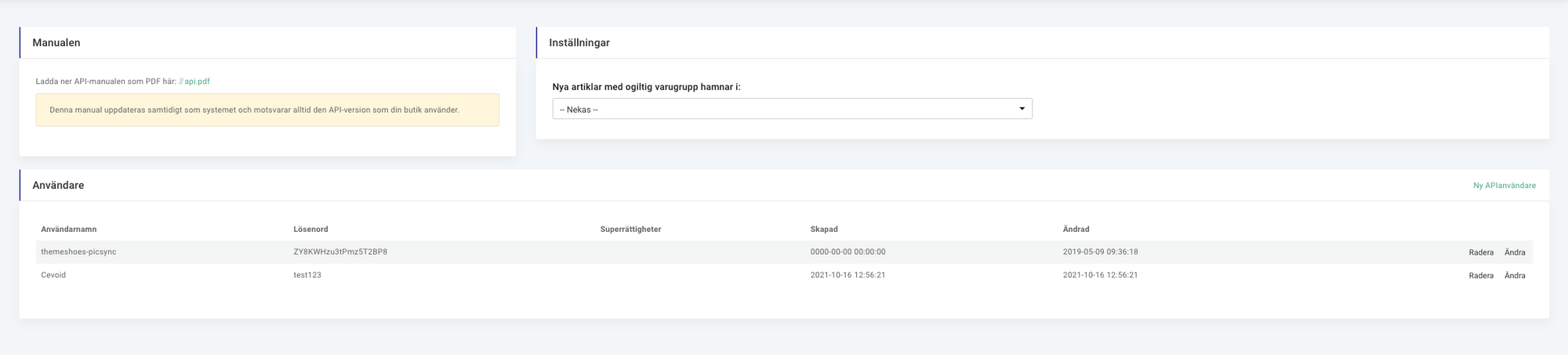Click the yellow manual update notice
Viewport: 1568px width, 355px height.
tap(267, 110)
